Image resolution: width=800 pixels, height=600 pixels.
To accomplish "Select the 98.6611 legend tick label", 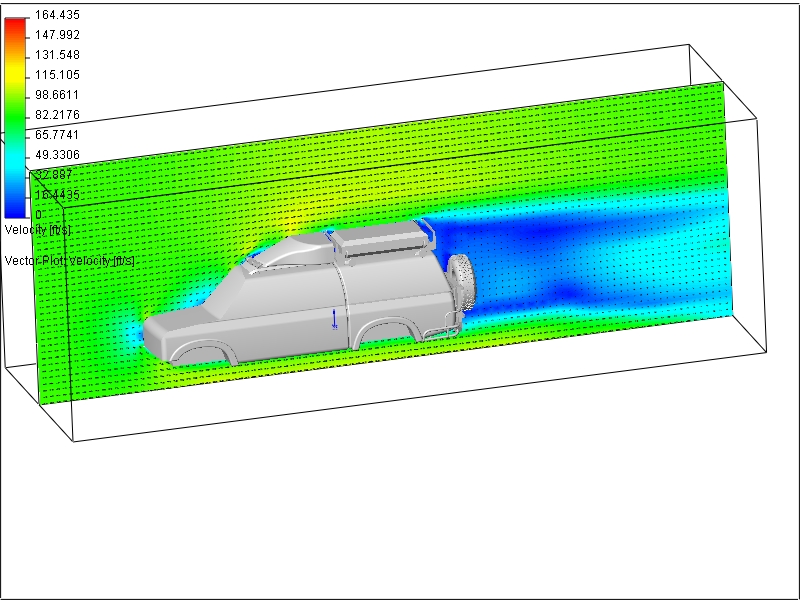I will point(58,95).
